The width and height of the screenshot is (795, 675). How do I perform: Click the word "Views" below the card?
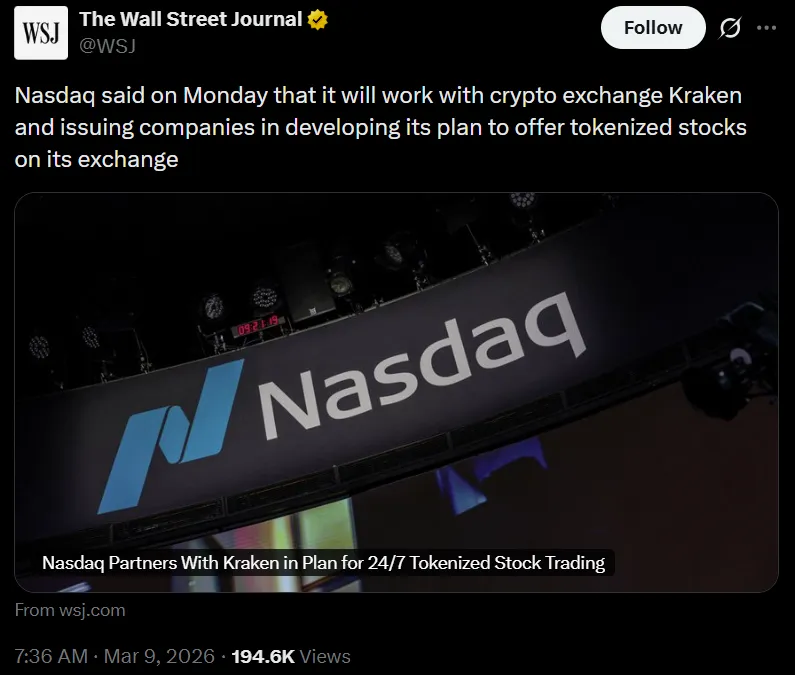pyautogui.click(x=326, y=656)
